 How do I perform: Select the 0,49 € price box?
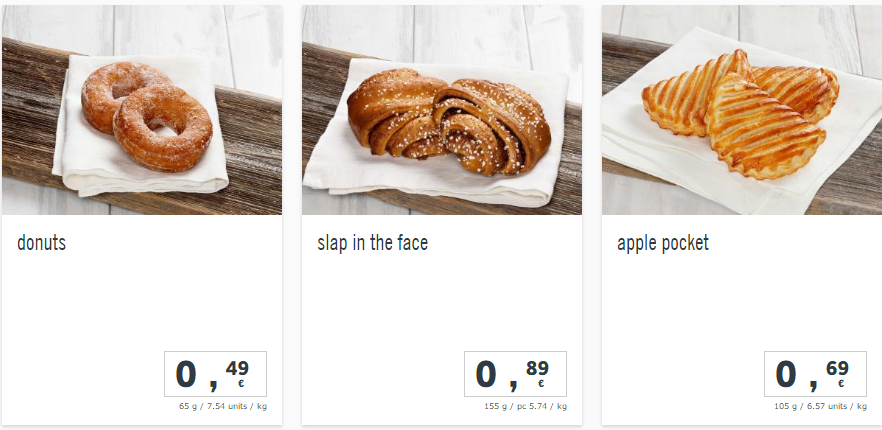(x=215, y=374)
